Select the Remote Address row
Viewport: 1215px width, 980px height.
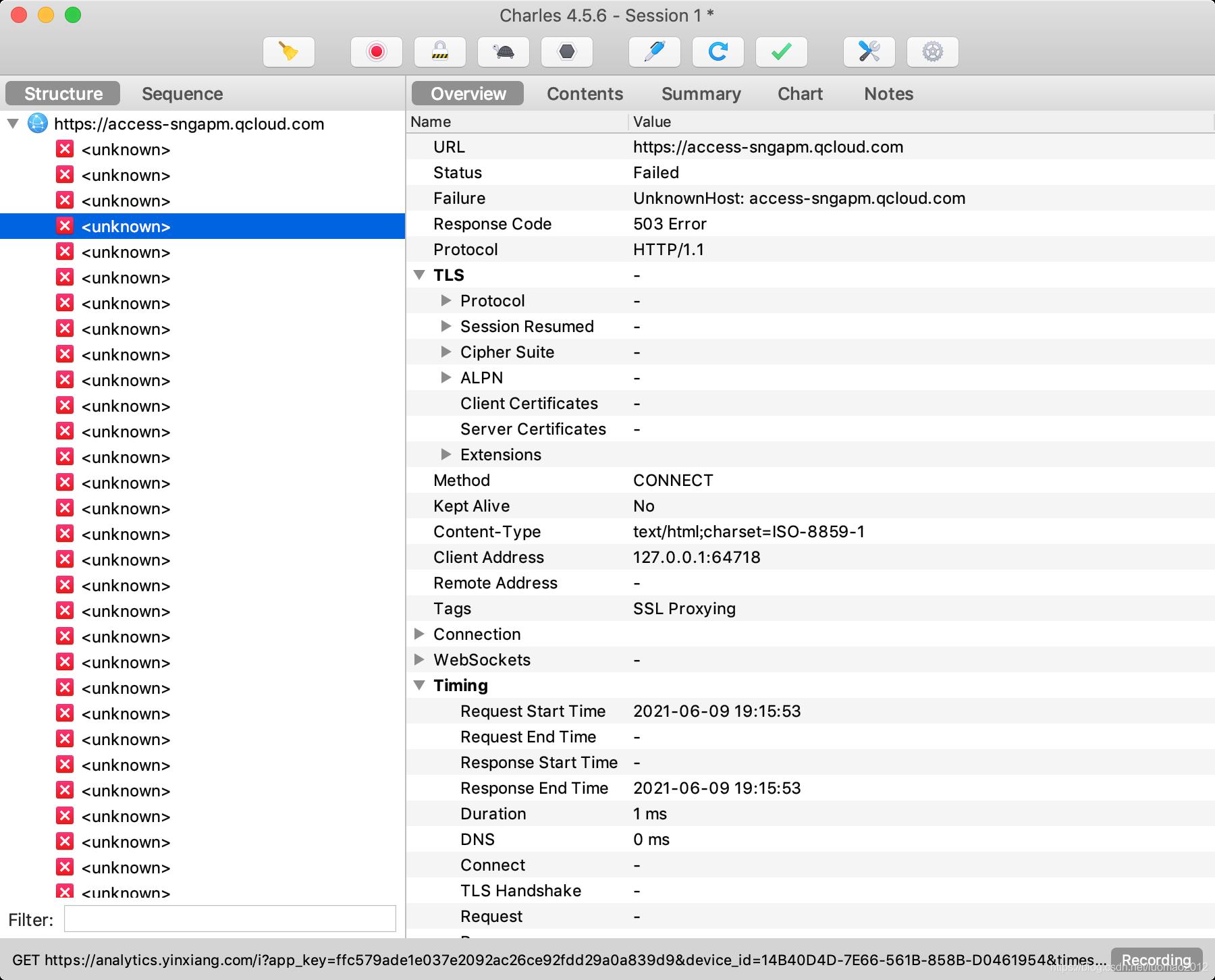click(x=810, y=582)
